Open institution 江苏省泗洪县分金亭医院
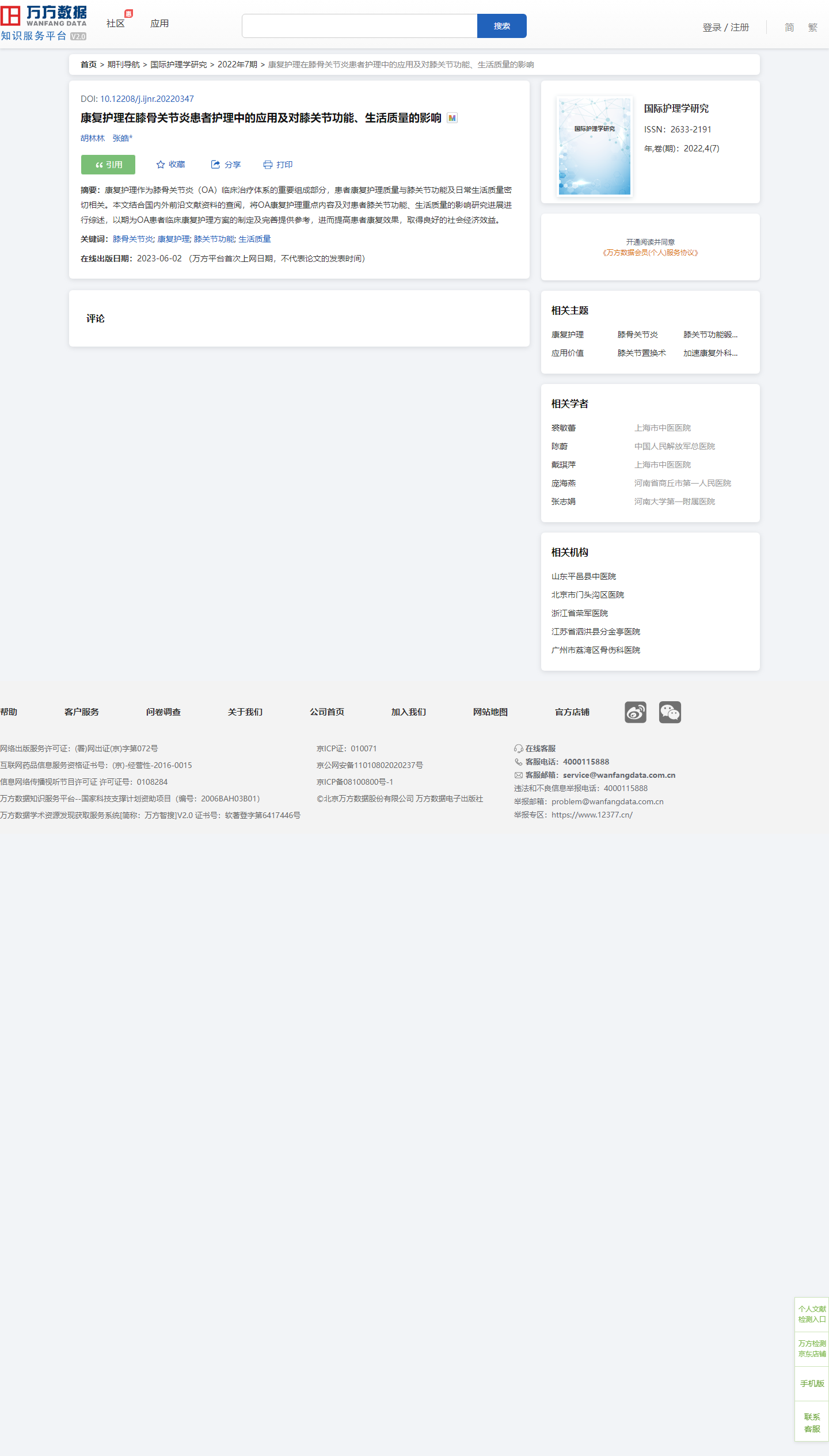The image size is (829, 1456). pyautogui.click(x=596, y=632)
